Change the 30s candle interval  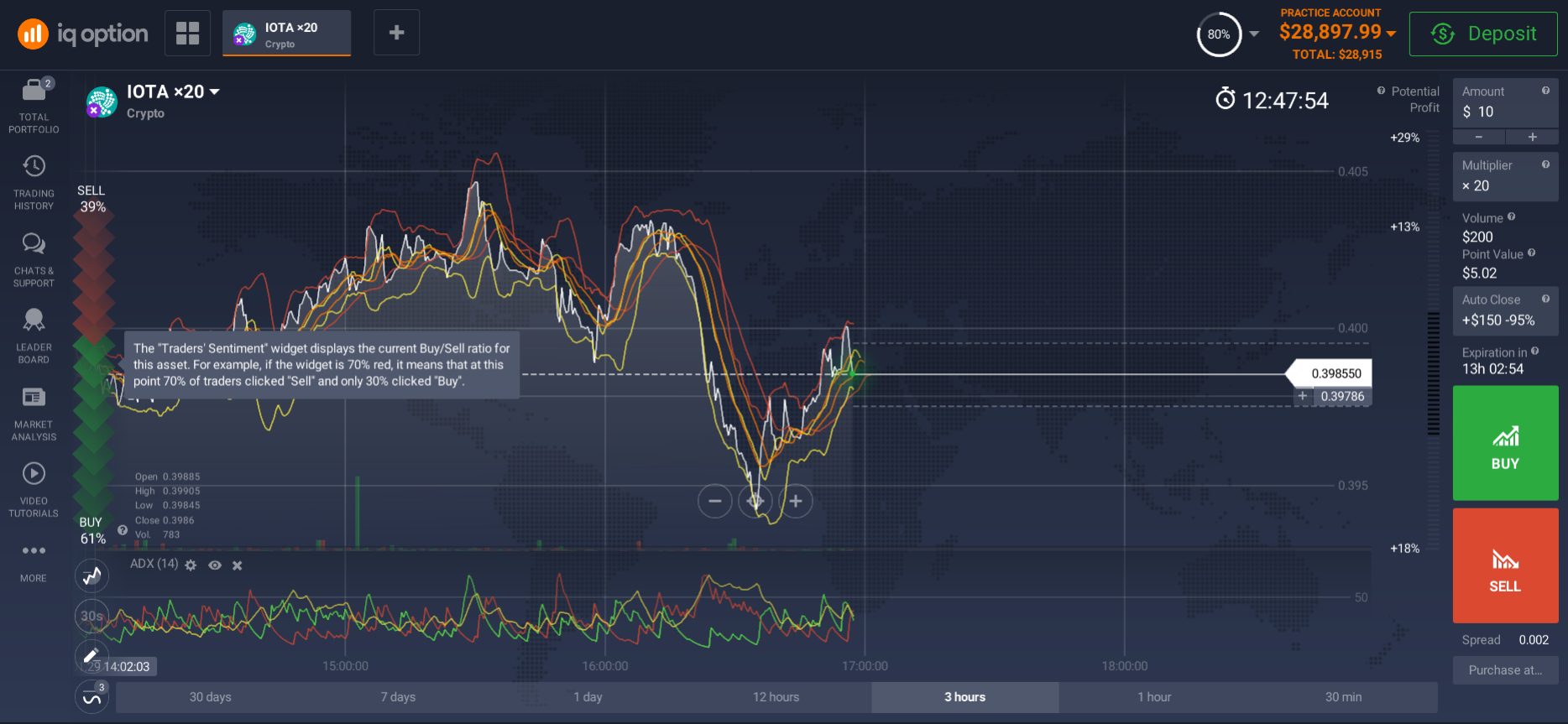[x=91, y=616]
